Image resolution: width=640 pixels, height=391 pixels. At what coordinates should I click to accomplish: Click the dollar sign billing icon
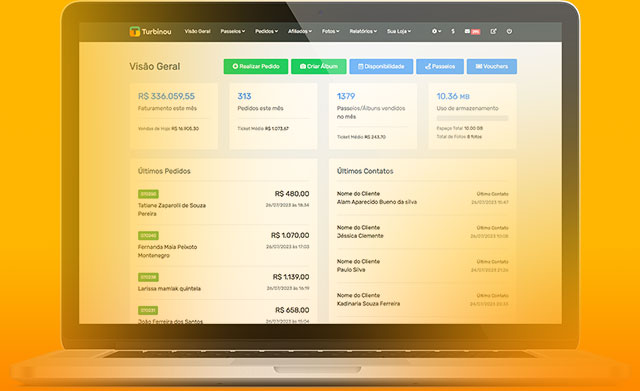point(453,31)
